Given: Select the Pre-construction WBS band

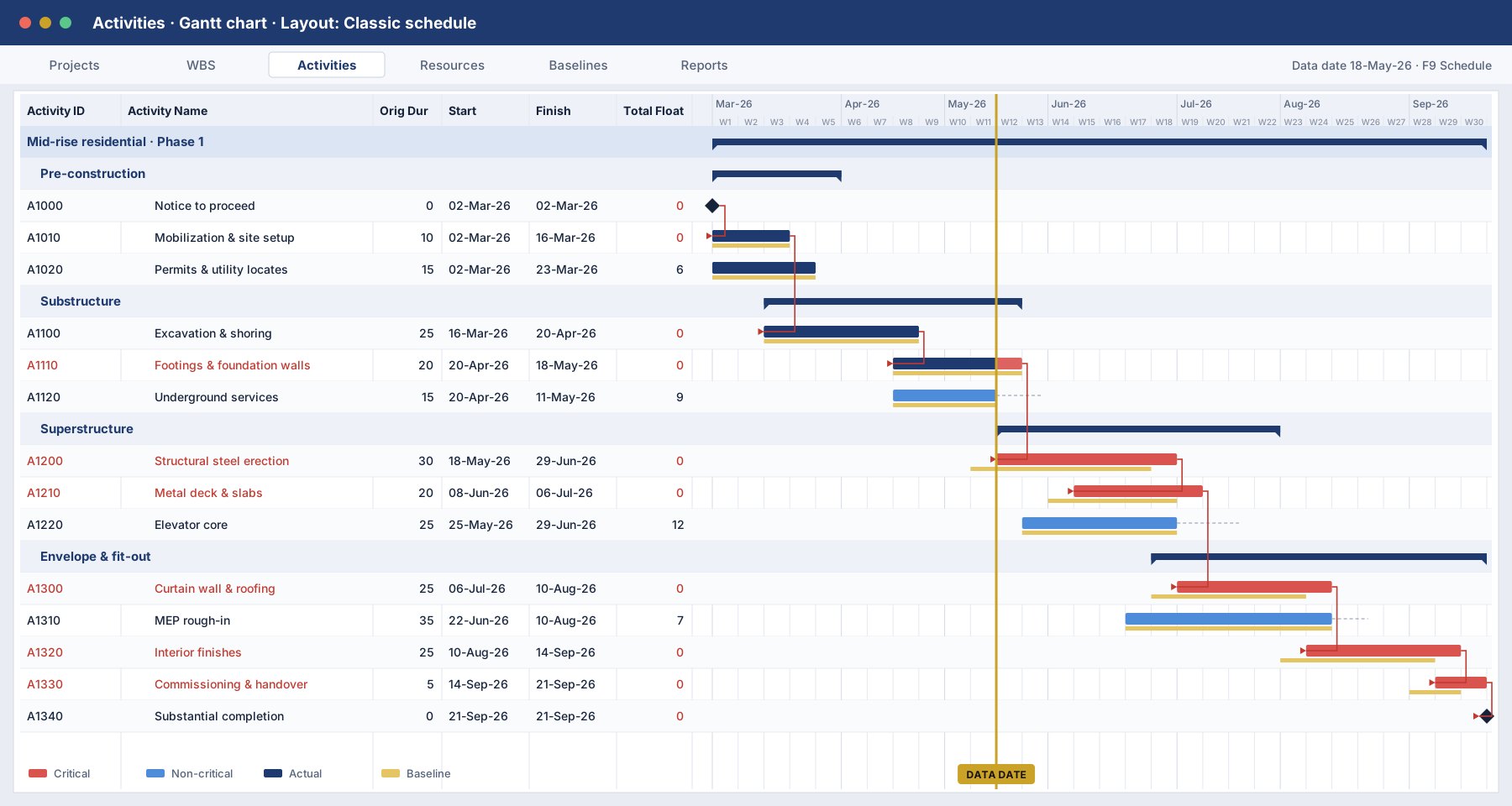Looking at the screenshot, I should (756, 174).
